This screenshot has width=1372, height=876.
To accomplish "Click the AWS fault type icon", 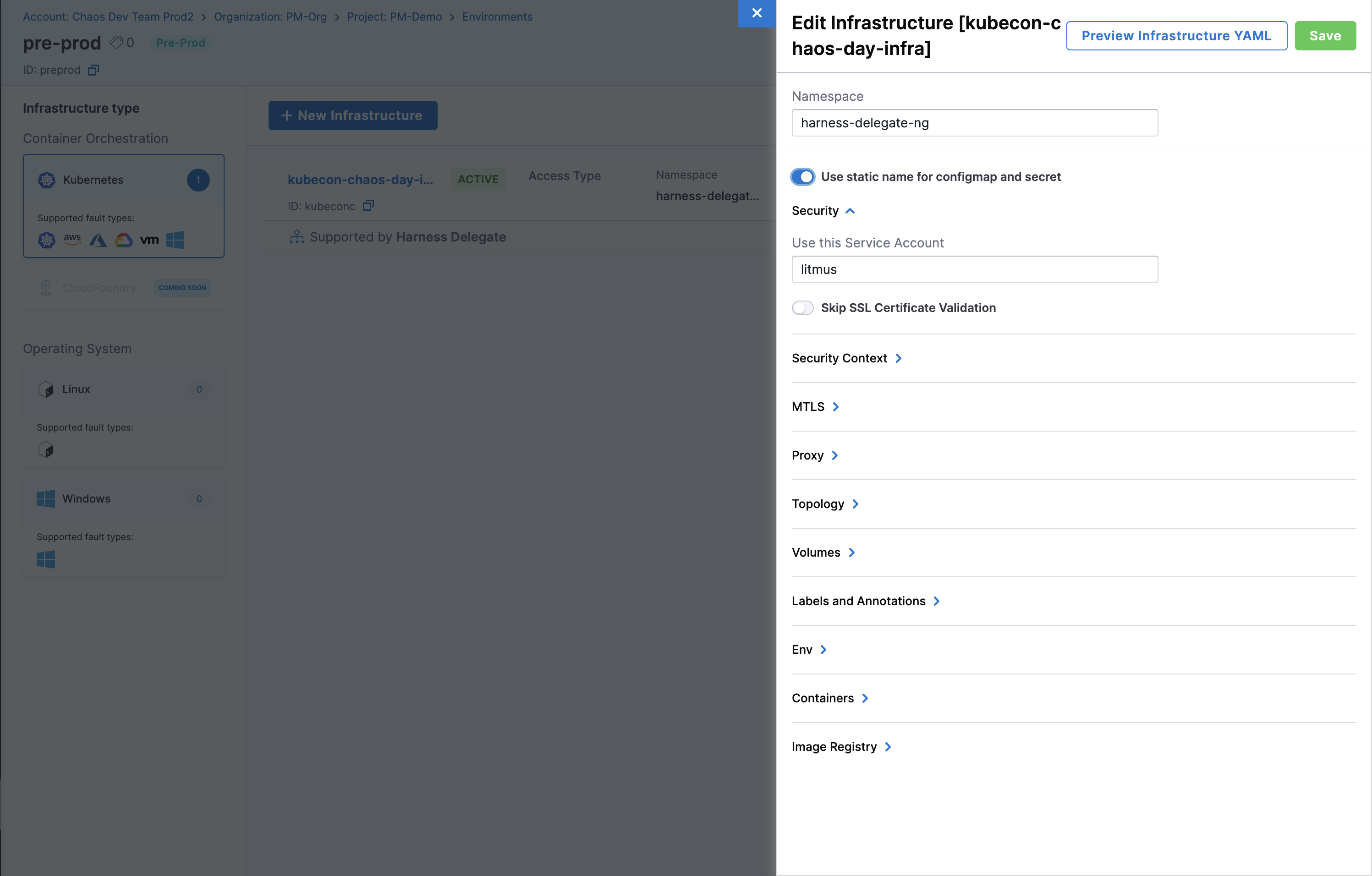I will (72, 240).
